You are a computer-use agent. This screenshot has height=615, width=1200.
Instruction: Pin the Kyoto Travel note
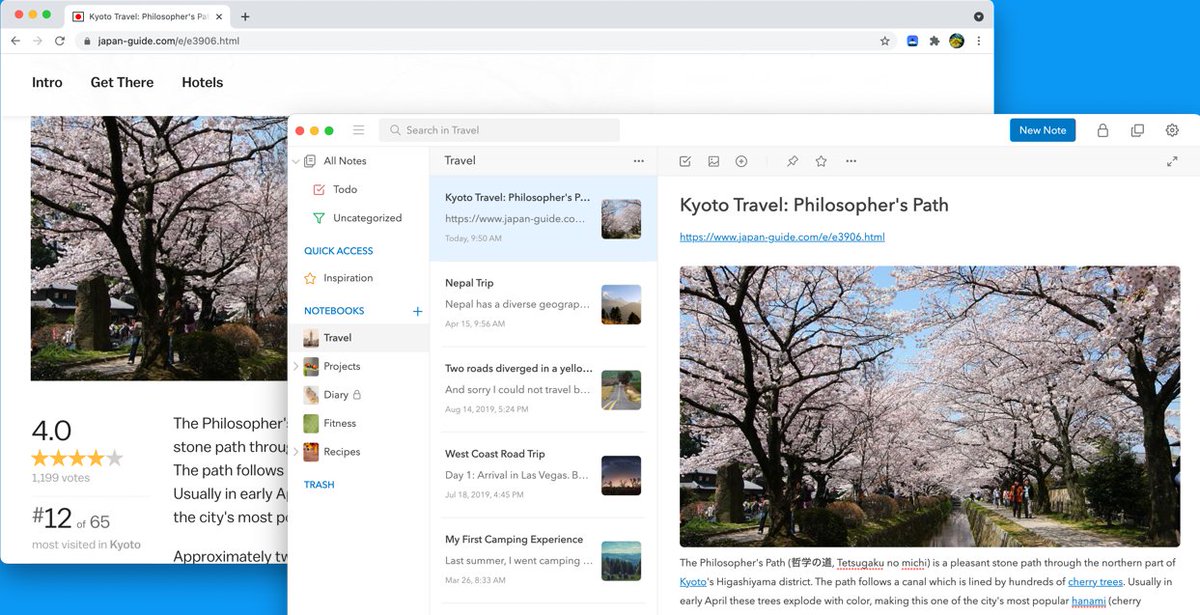[x=793, y=161]
